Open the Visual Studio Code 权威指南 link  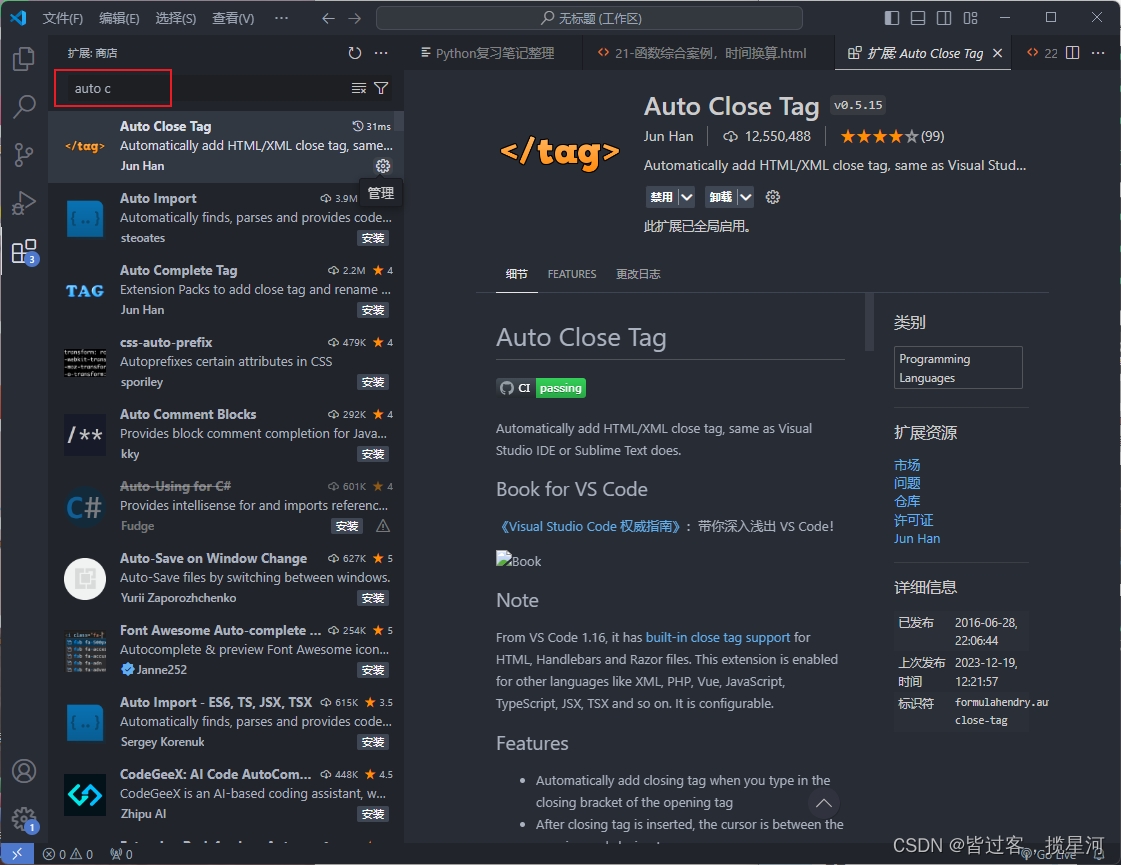590,526
